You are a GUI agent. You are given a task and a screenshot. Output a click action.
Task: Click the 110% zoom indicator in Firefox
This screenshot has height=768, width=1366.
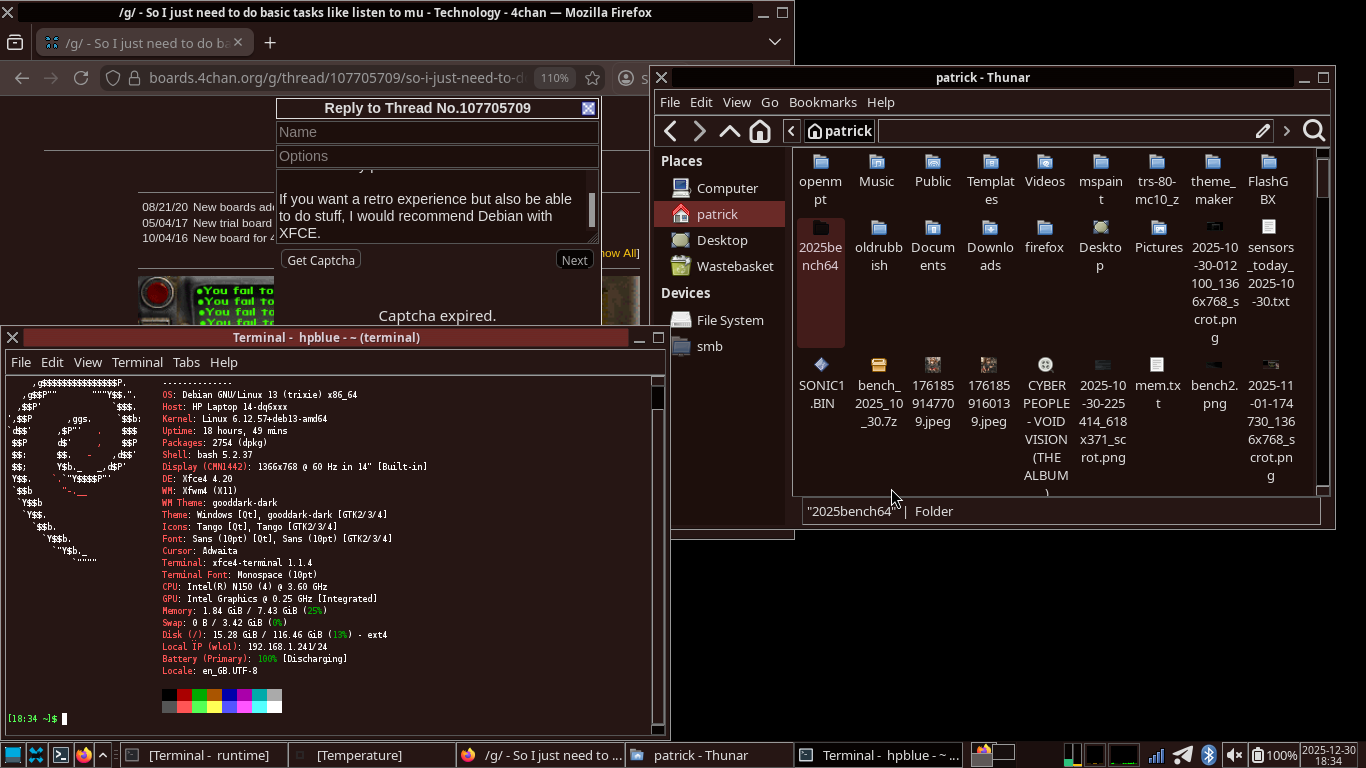coord(554,78)
